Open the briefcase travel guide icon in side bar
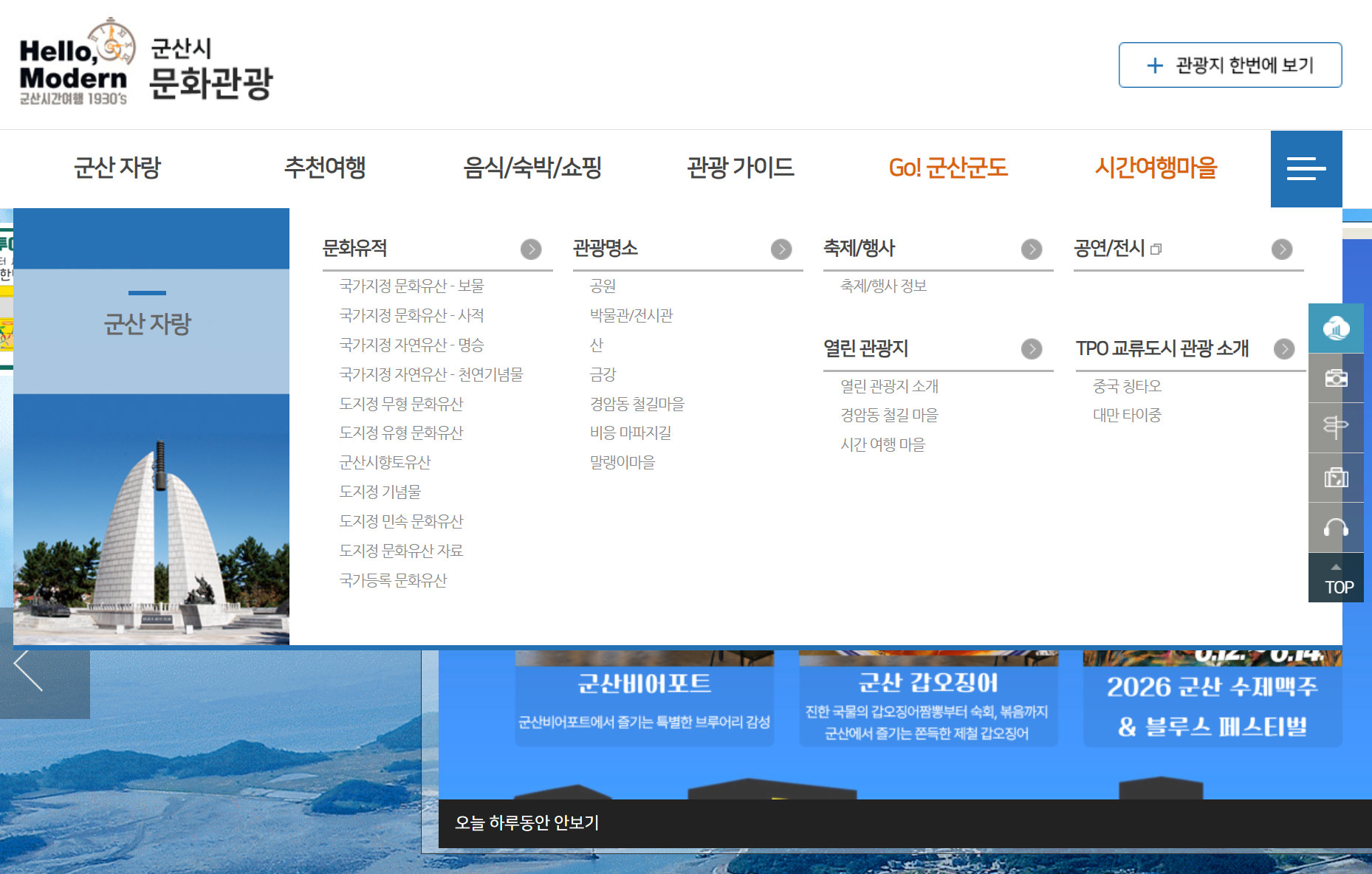Viewport: 1372px width, 874px height. click(1336, 478)
